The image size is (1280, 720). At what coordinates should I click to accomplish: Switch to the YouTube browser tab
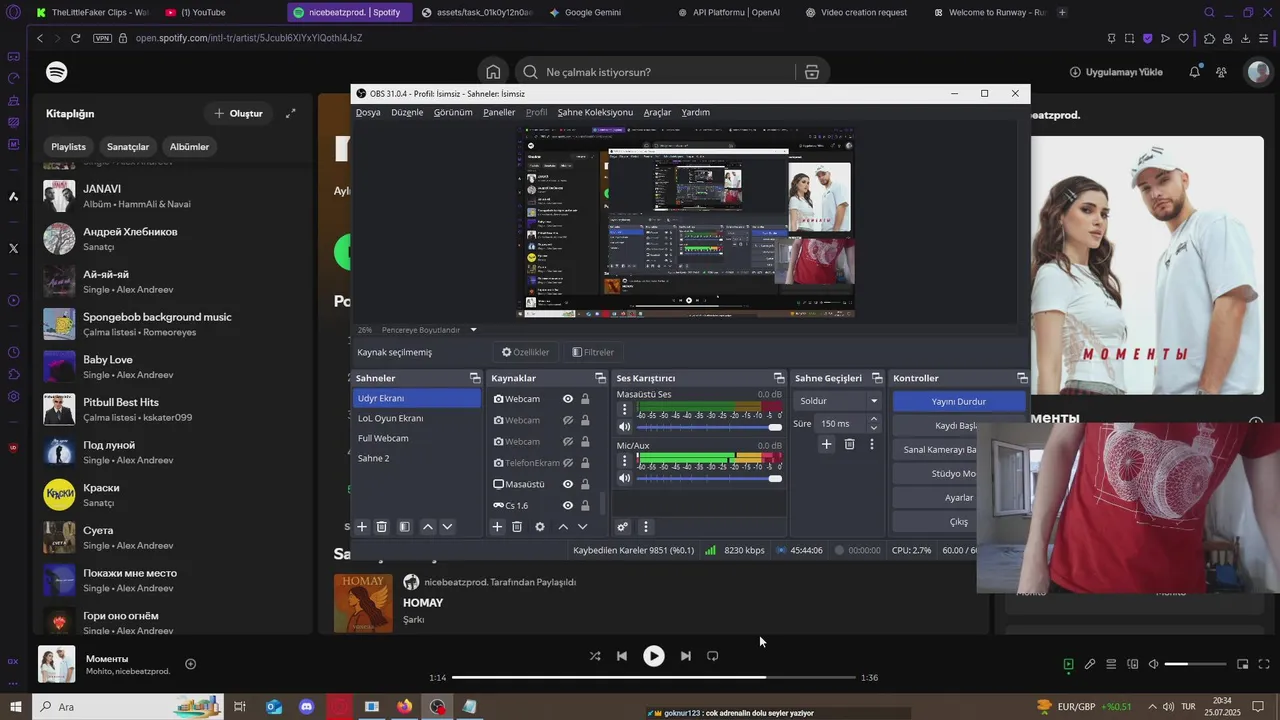(203, 12)
